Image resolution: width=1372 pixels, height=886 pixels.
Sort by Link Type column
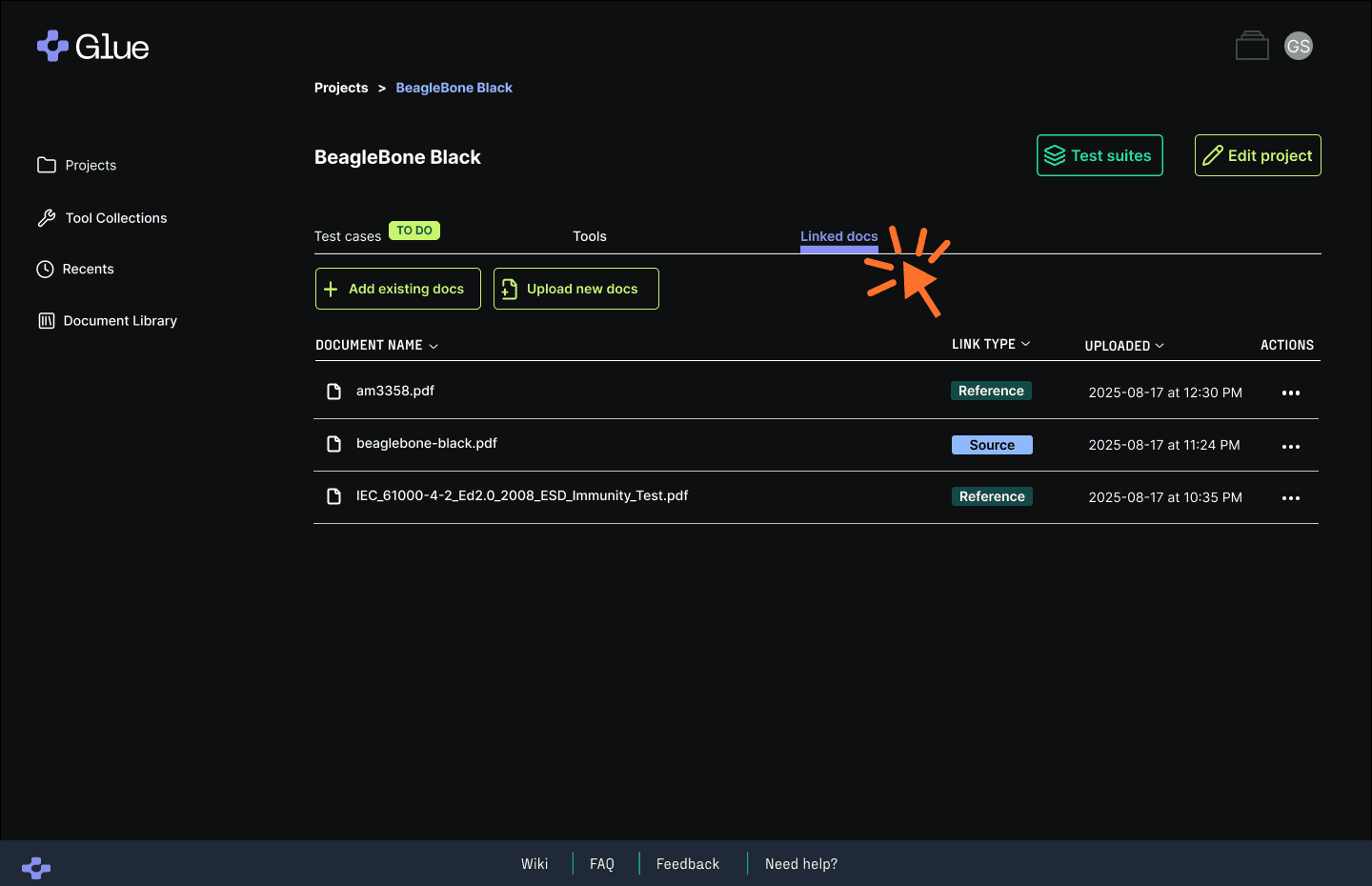tap(991, 344)
